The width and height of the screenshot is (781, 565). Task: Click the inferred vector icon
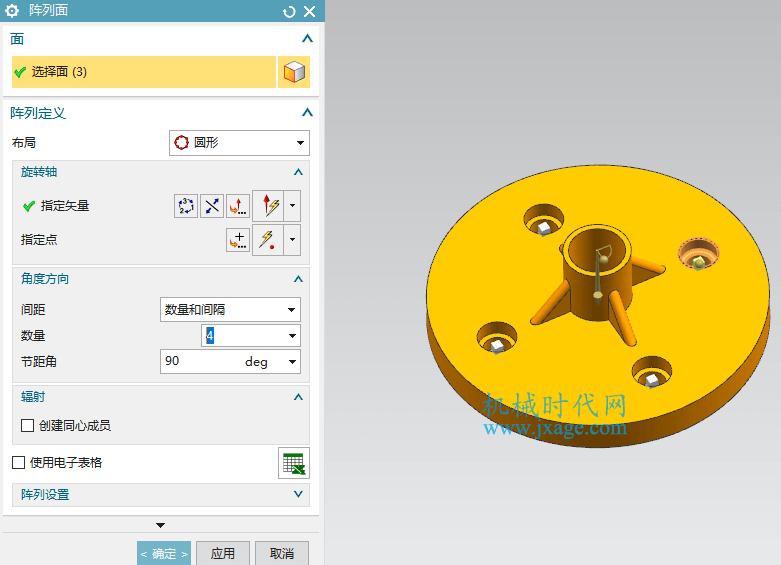pyautogui.click(x=268, y=206)
